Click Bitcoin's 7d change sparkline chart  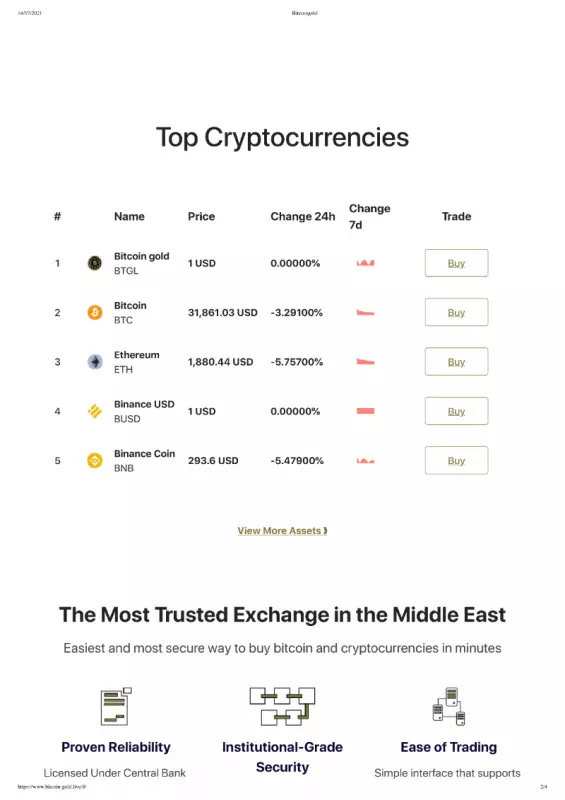pos(365,312)
